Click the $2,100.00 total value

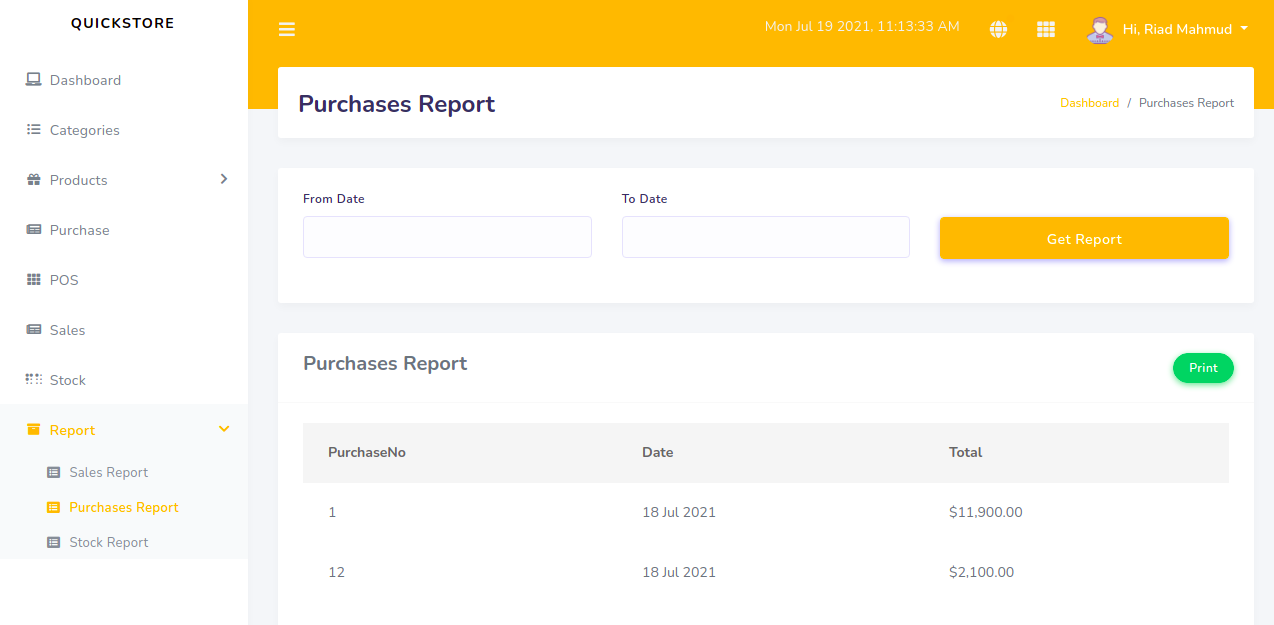click(x=981, y=572)
